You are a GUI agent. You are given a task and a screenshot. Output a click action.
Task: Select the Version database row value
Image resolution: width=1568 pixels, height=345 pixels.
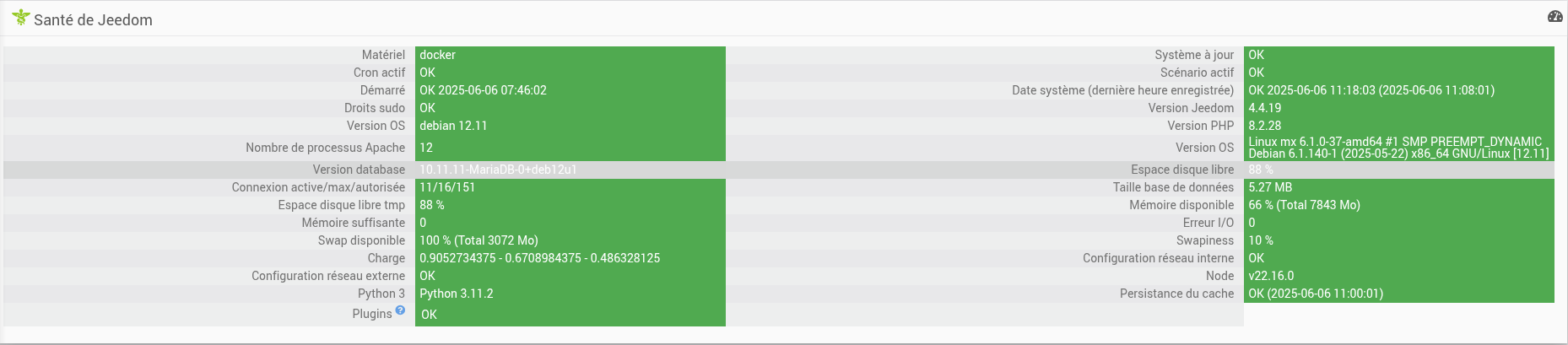pos(570,170)
